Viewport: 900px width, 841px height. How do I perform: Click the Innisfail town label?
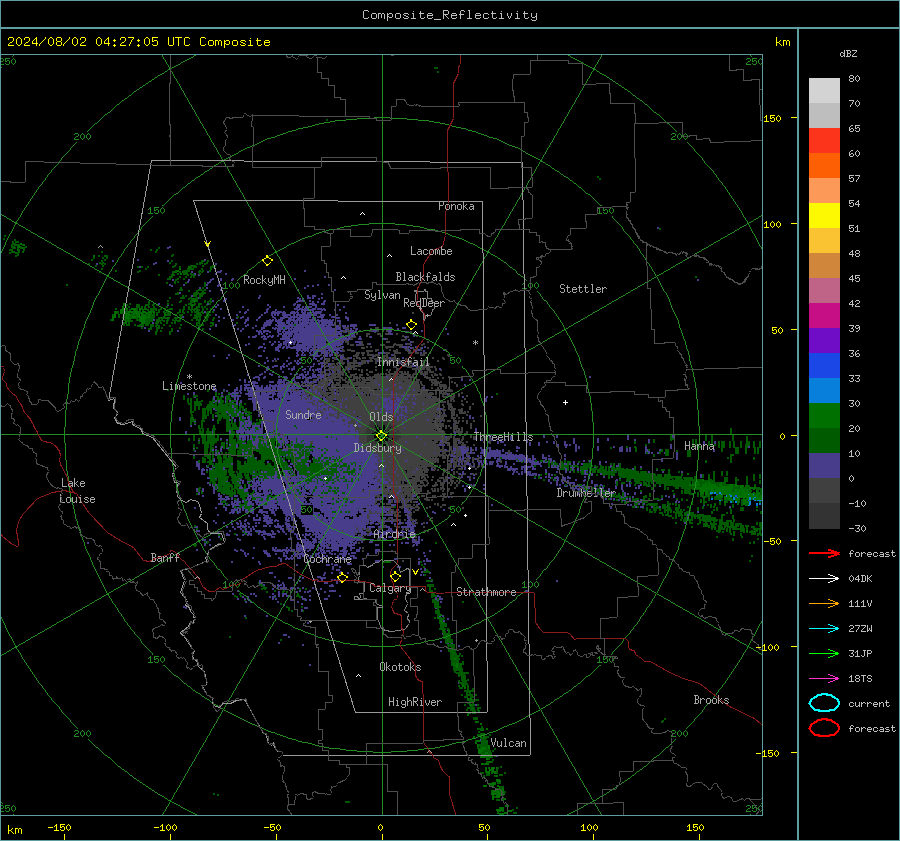tap(403, 362)
